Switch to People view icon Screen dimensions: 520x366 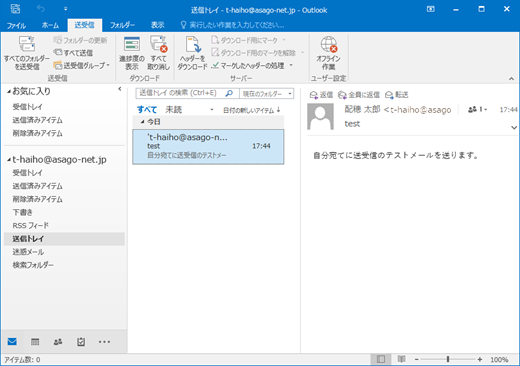coord(58,342)
